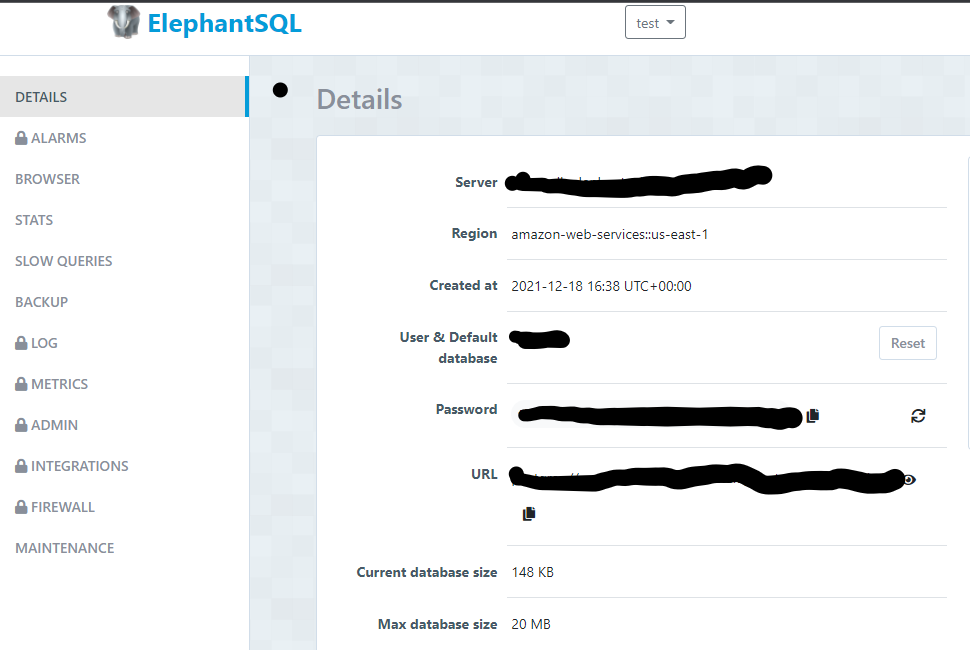Select the current database size 148 KB
The width and height of the screenshot is (970, 650).
[x=533, y=572]
